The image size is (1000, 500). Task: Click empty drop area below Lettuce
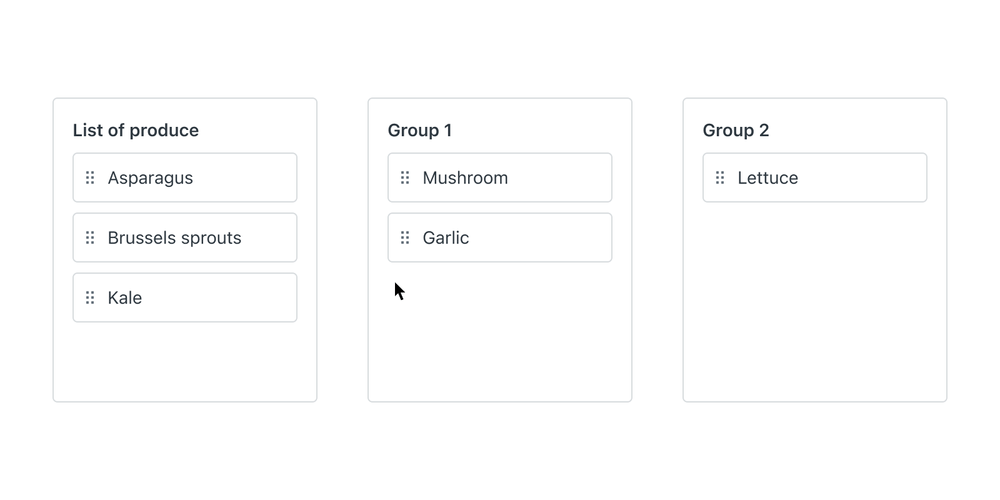click(815, 300)
